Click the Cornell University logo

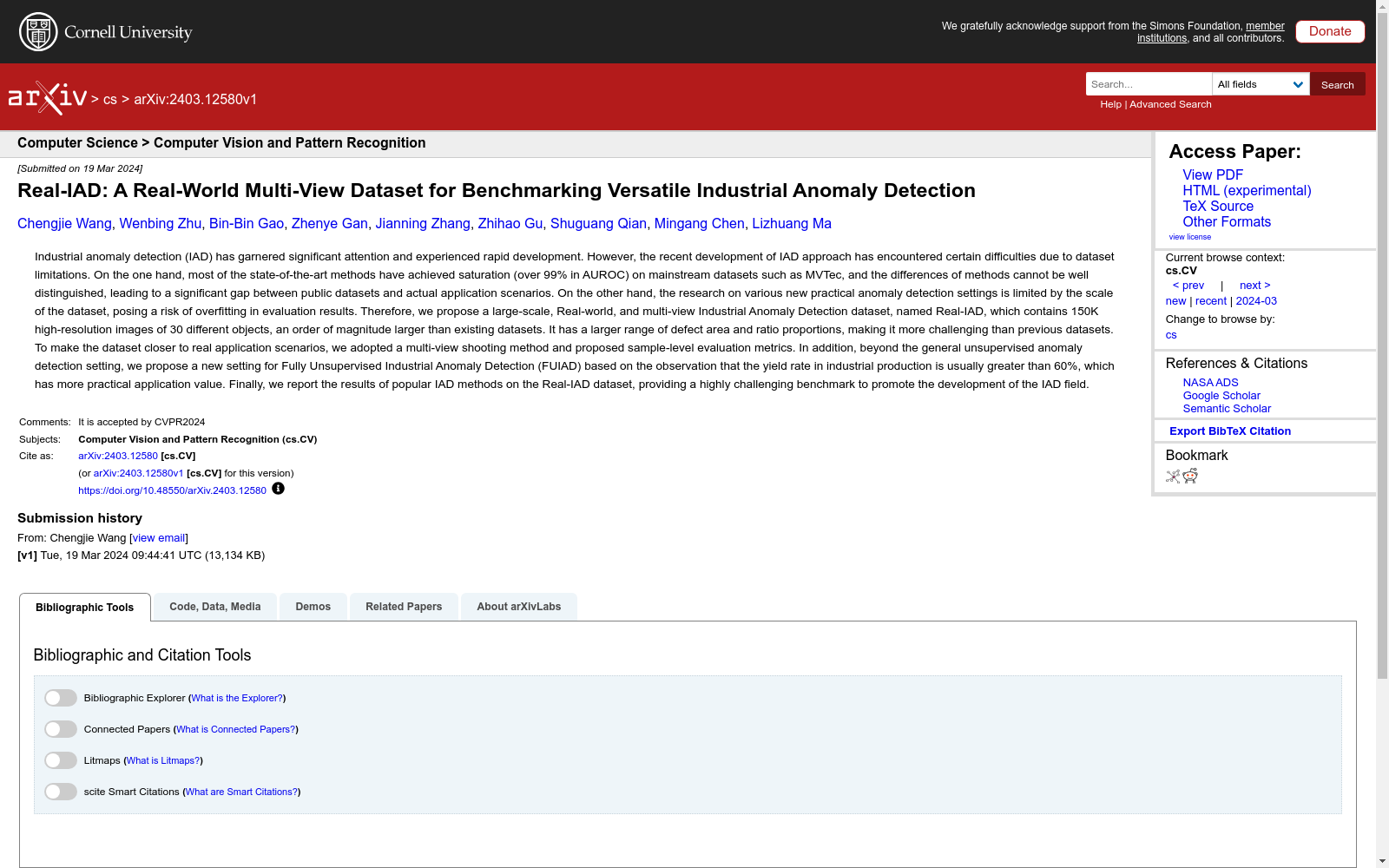(x=106, y=32)
